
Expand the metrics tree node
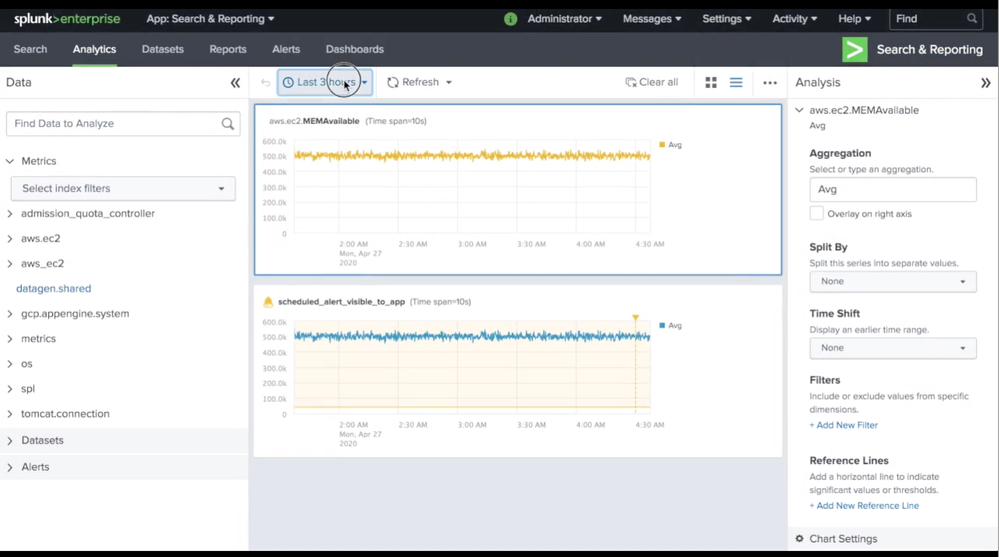click(x=10, y=338)
